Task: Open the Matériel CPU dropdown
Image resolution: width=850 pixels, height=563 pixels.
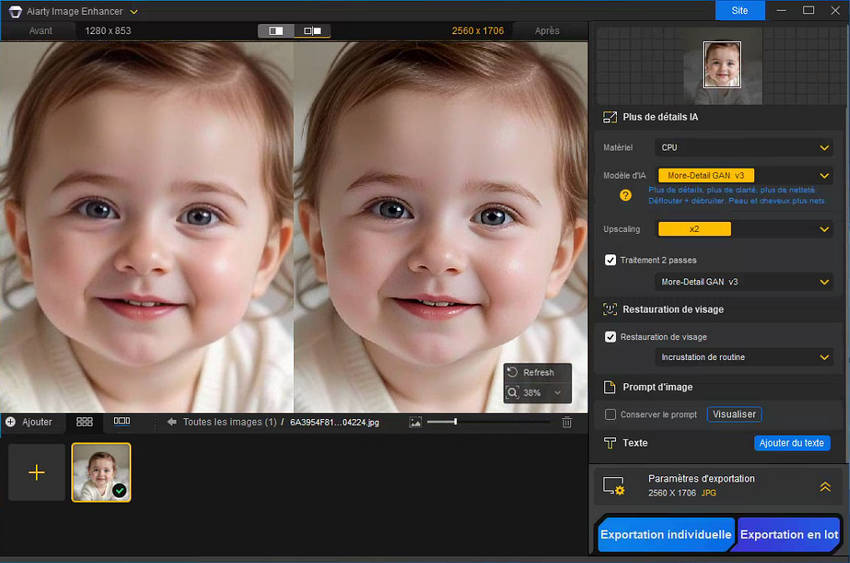Action: [x=744, y=147]
